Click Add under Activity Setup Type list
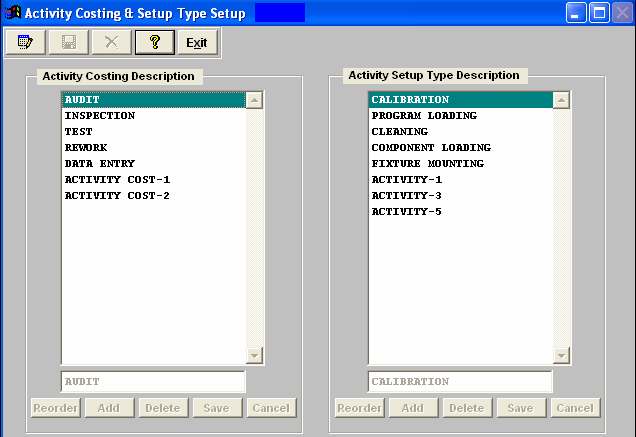The height and width of the screenshot is (437, 636). pos(413,408)
